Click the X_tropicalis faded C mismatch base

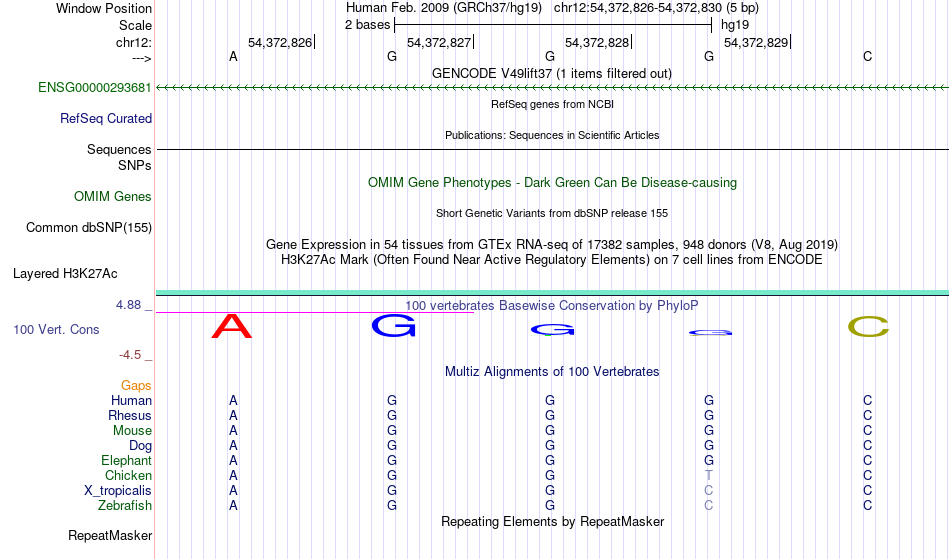pyautogui.click(x=709, y=491)
